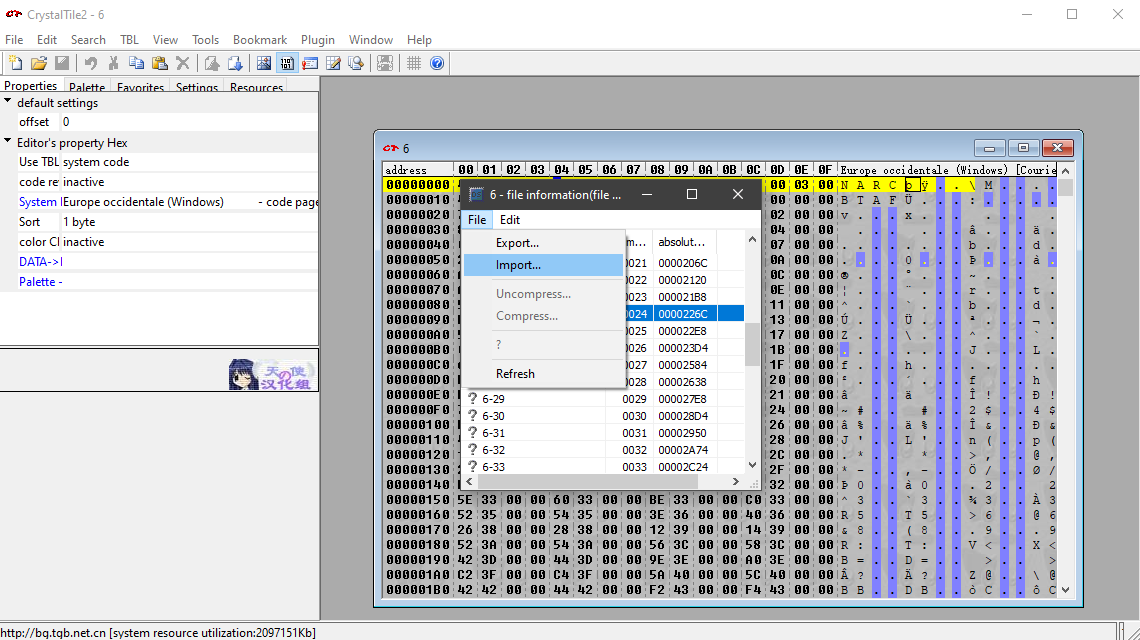The width and height of the screenshot is (1140, 640).
Task: Select the 6-31 file entry row
Action: pyautogui.click(x=493, y=433)
